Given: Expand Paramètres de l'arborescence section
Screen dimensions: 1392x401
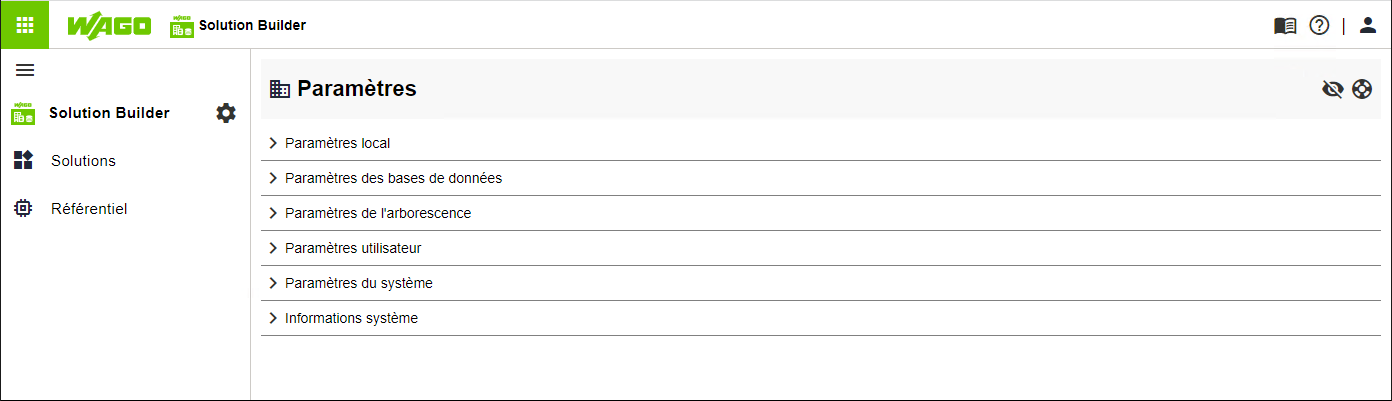Looking at the screenshot, I should click(x=820, y=213).
